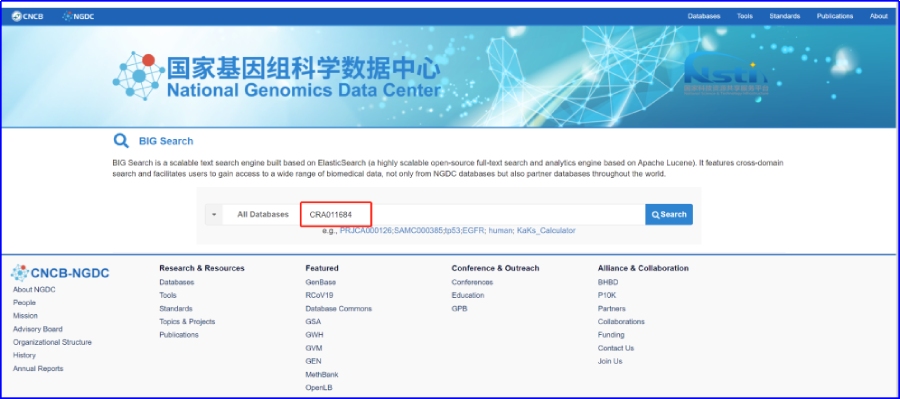The image size is (900, 399).
Task: Open Topics & Projects footer link
Action: (x=187, y=321)
